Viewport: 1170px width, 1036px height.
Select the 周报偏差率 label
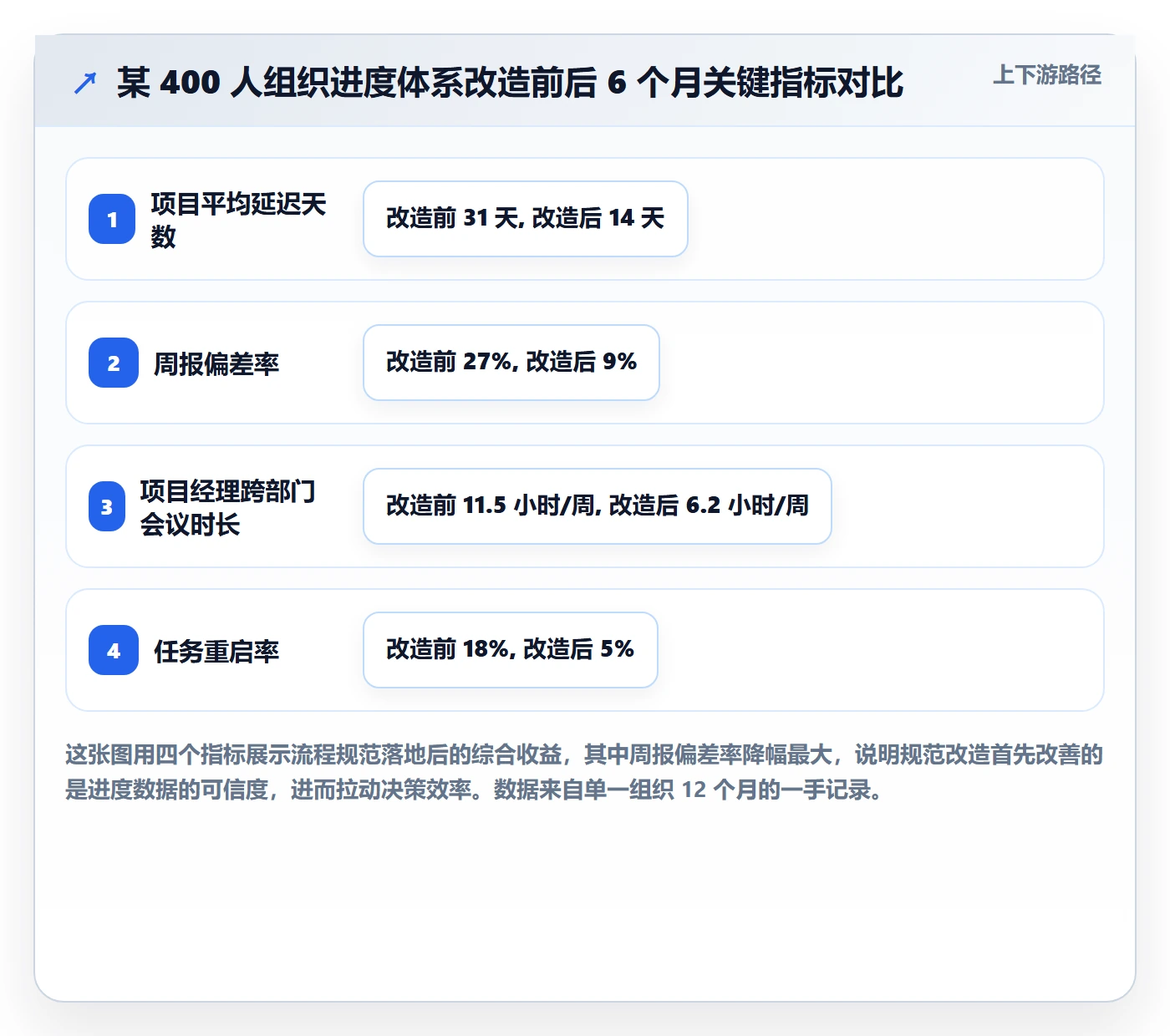(216, 363)
